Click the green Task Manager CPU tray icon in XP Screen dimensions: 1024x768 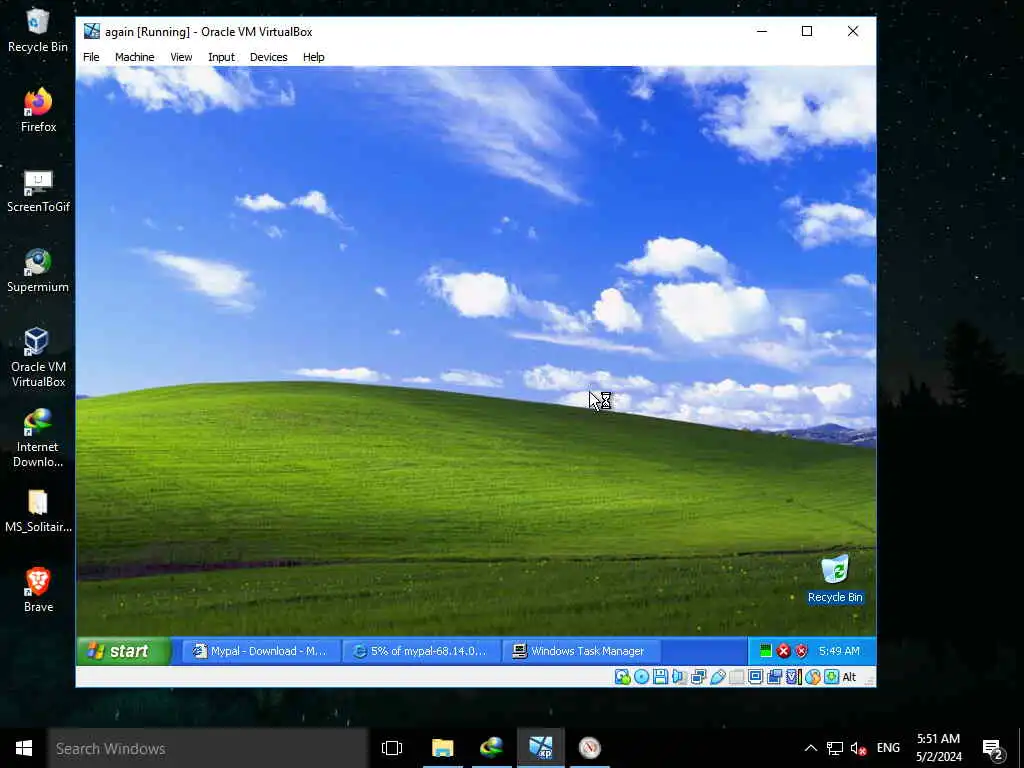765,650
